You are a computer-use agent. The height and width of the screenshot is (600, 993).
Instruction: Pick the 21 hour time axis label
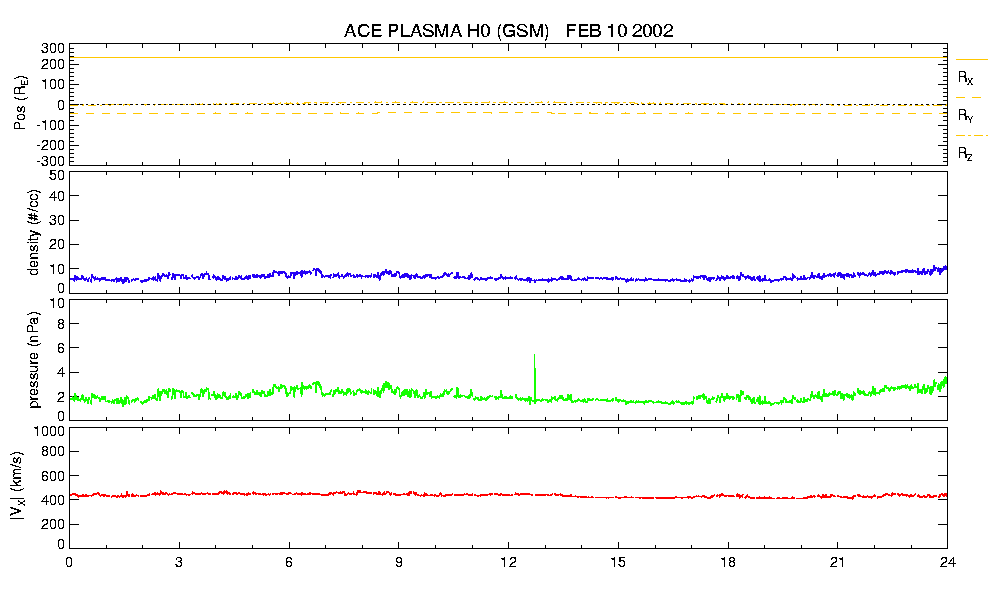tap(837, 562)
